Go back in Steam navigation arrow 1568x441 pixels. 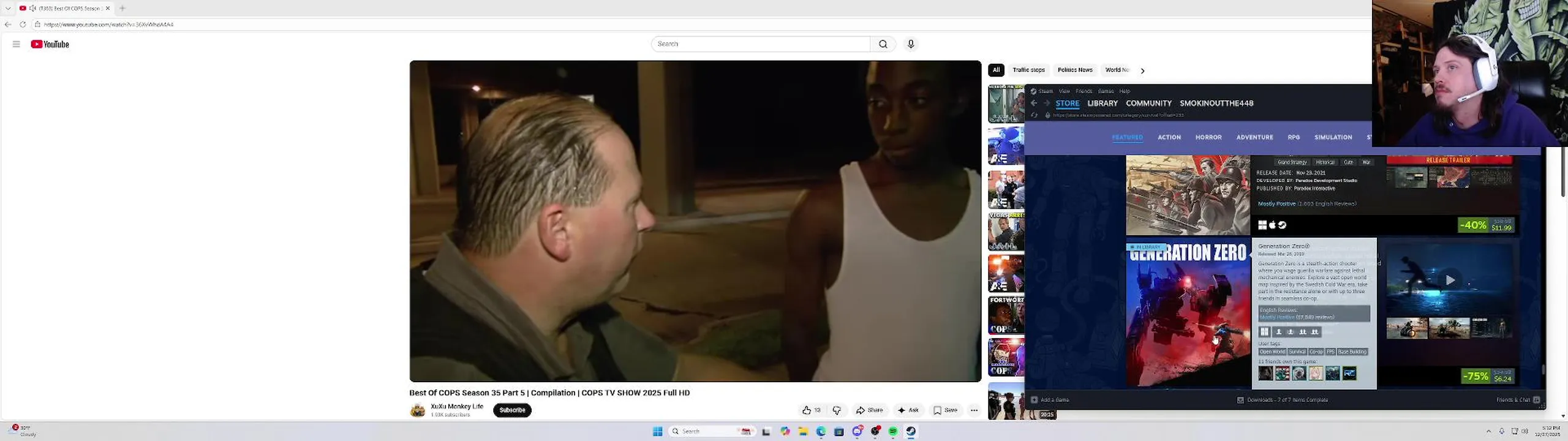pos(1035,104)
